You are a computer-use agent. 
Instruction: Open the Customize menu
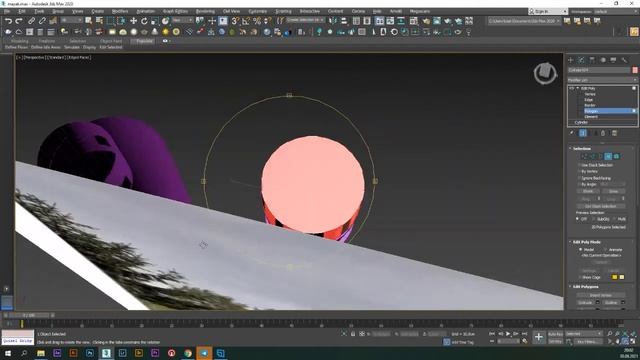pyautogui.click(x=258, y=11)
